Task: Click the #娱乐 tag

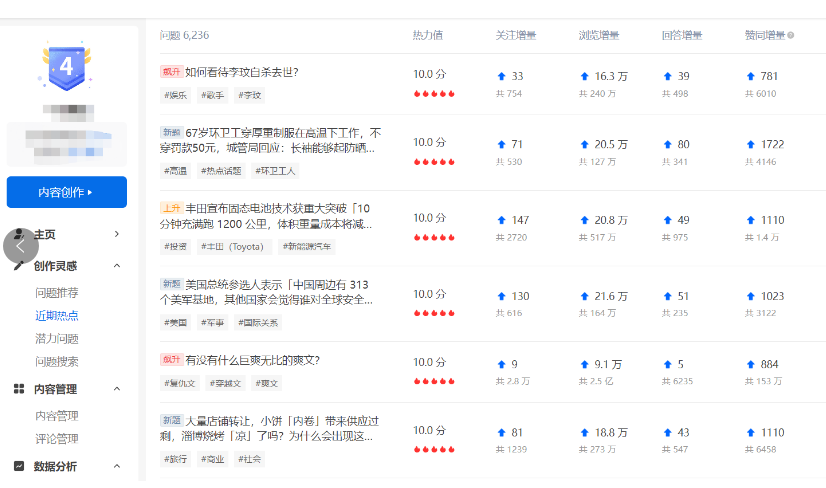Action: (175, 95)
